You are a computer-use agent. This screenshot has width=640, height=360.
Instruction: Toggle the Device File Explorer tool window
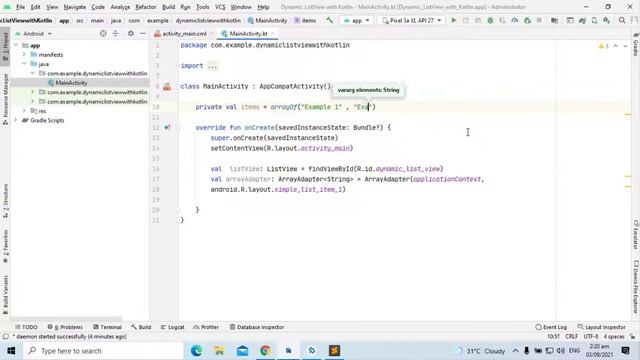(x=636, y=287)
